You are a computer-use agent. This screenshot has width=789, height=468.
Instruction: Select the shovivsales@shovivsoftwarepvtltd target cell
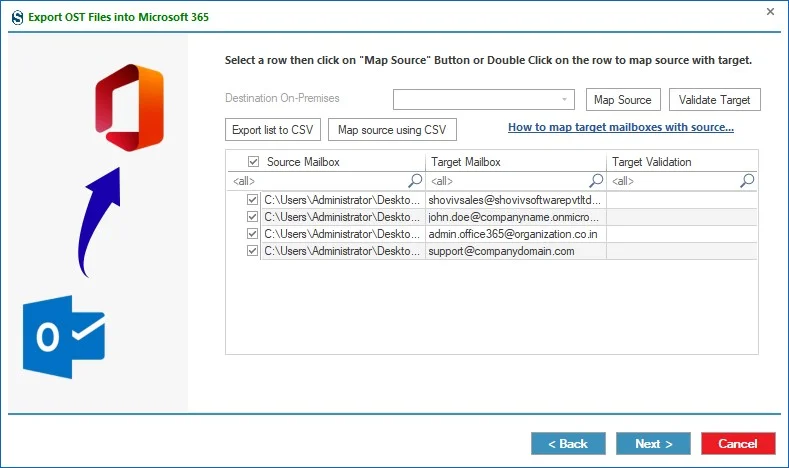(516, 200)
